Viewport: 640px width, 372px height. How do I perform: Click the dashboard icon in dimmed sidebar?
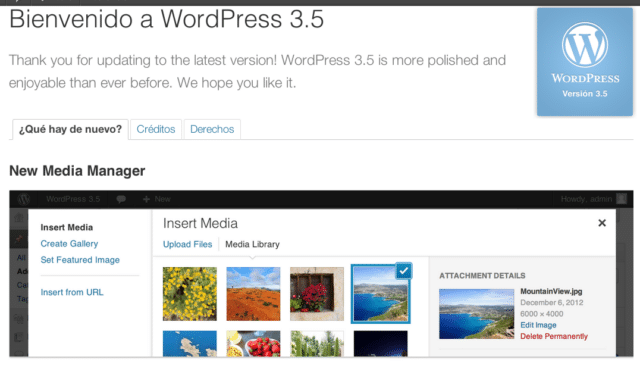(x=19, y=218)
